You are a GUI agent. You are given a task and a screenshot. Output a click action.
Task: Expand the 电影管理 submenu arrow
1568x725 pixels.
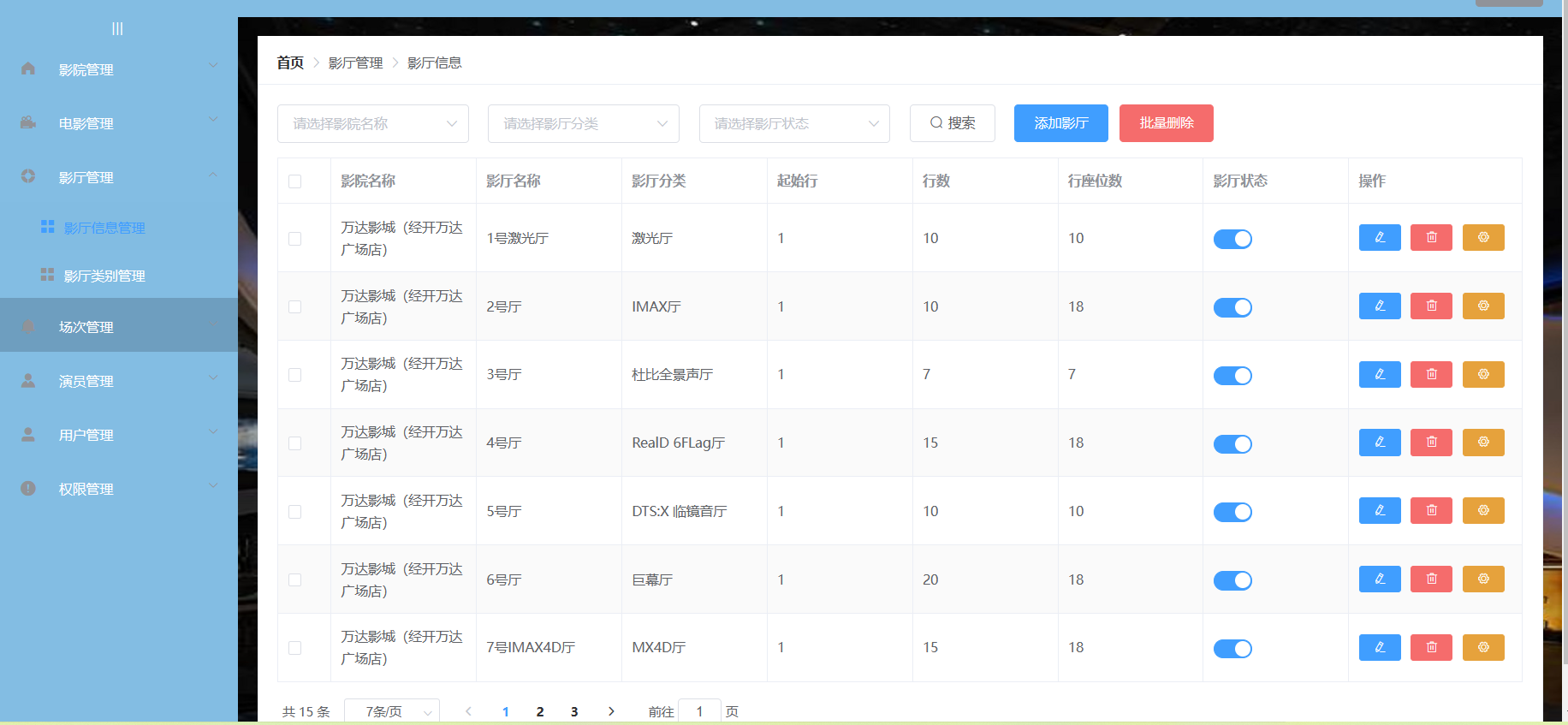point(213,119)
